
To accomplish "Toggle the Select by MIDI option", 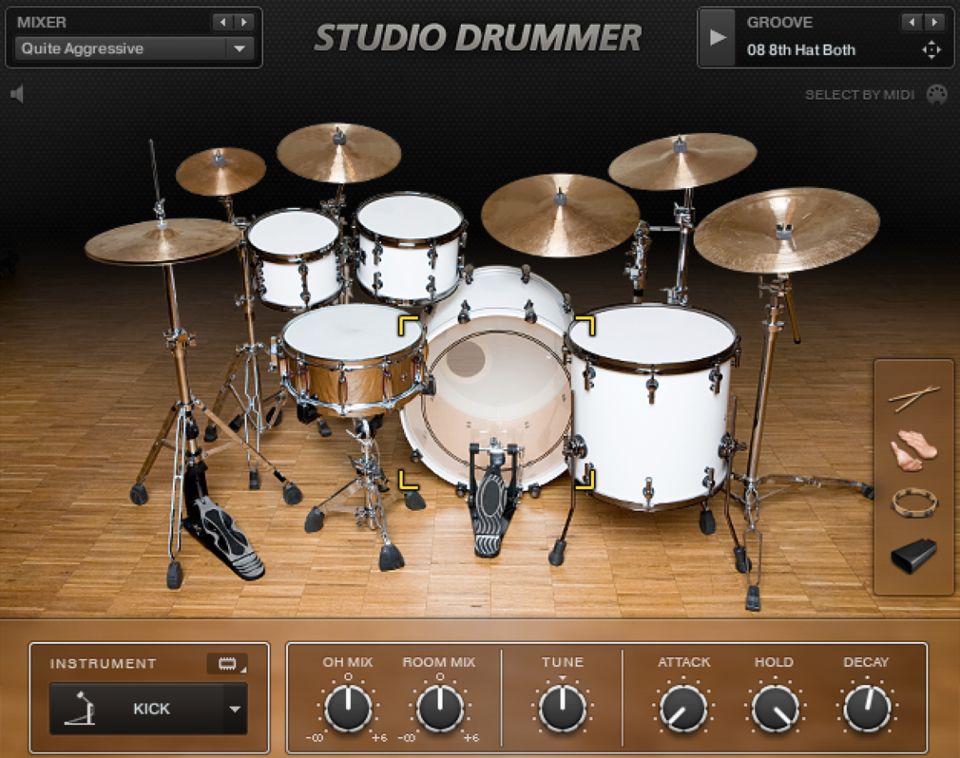I will 859,95.
